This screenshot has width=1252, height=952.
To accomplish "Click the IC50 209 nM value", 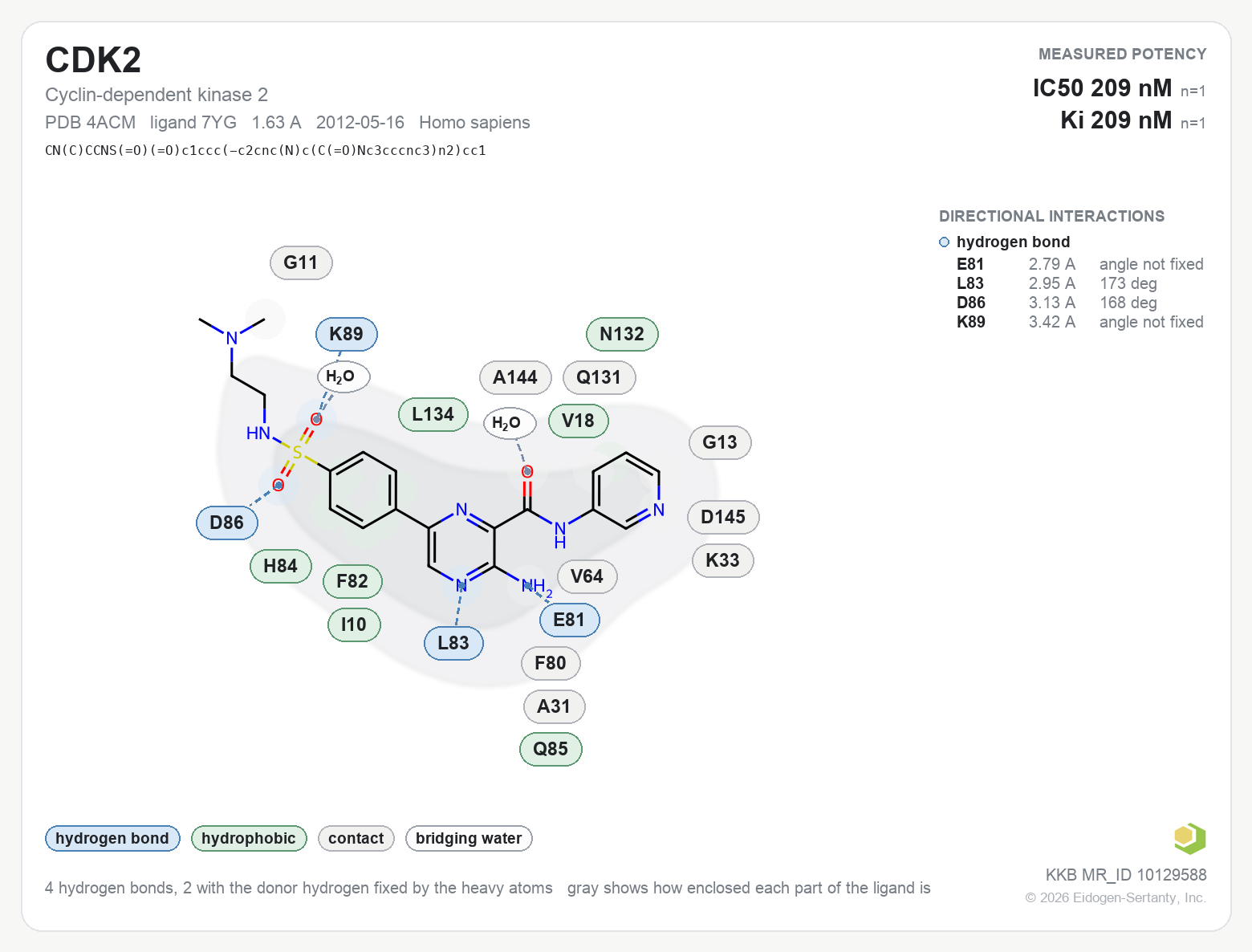I will [x=1102, y=87].
